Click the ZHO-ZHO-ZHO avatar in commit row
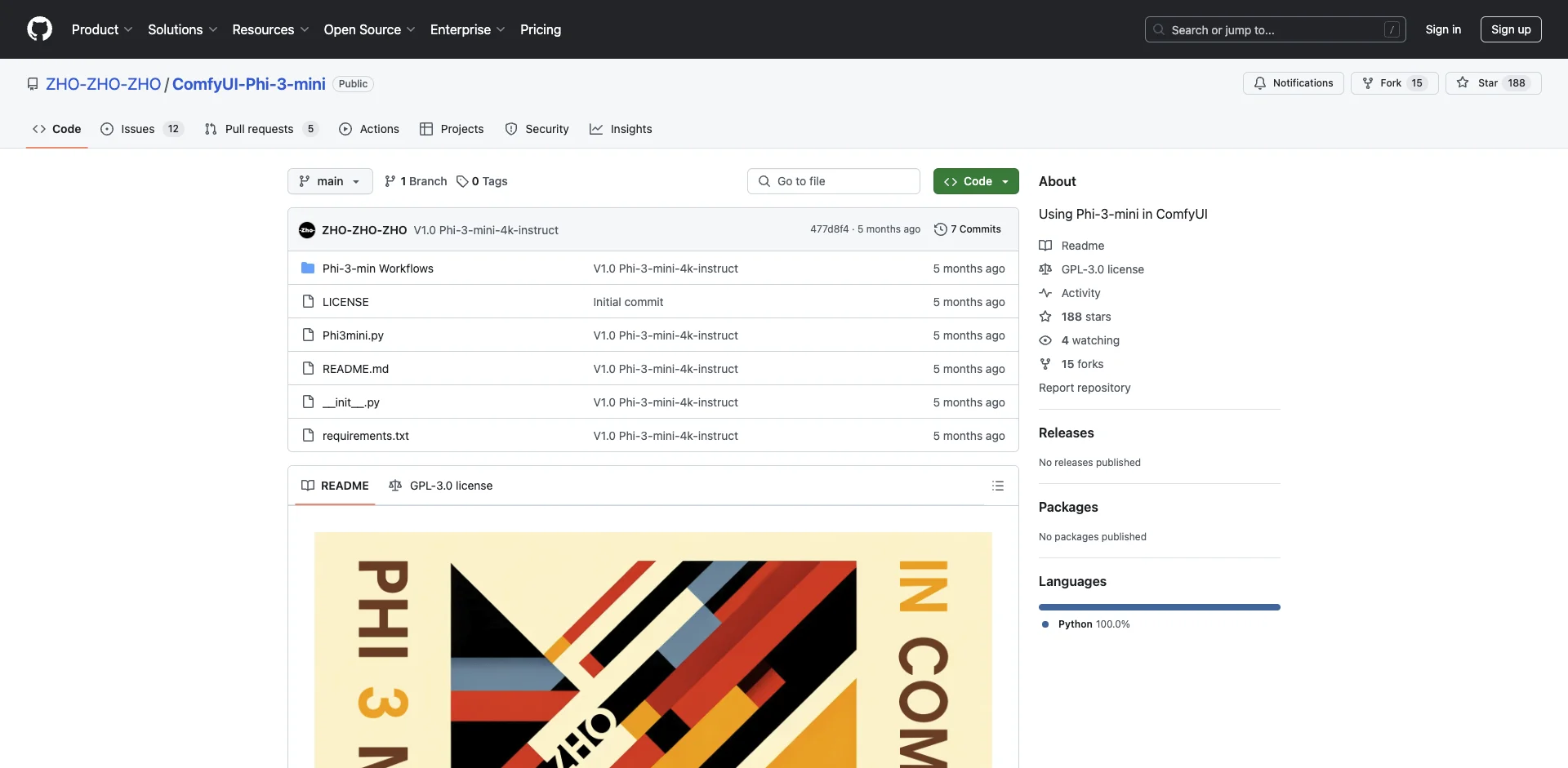The width and height of the screenshot is (1568, 768). [307, 230]
